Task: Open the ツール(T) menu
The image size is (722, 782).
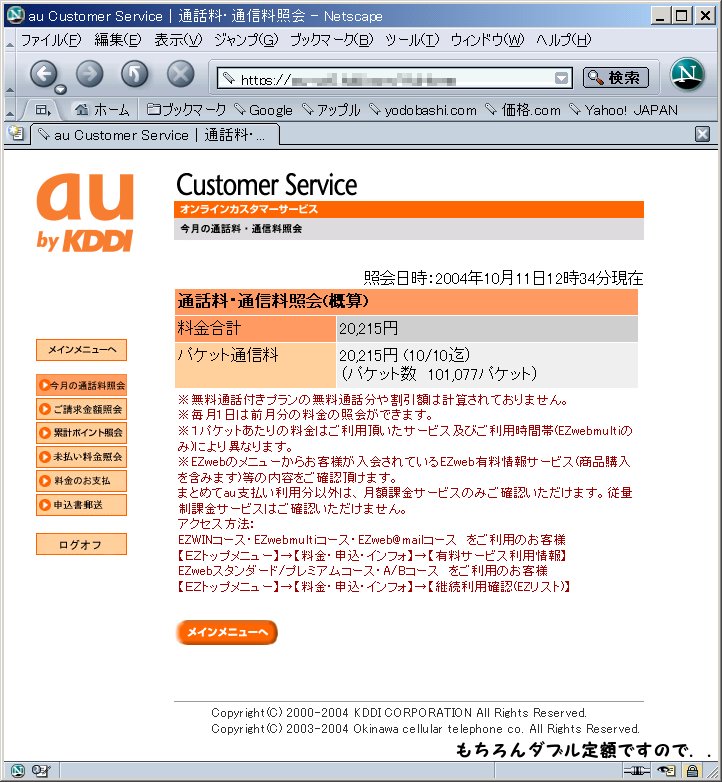Action: pyautogui.click(x=412, y=39)
